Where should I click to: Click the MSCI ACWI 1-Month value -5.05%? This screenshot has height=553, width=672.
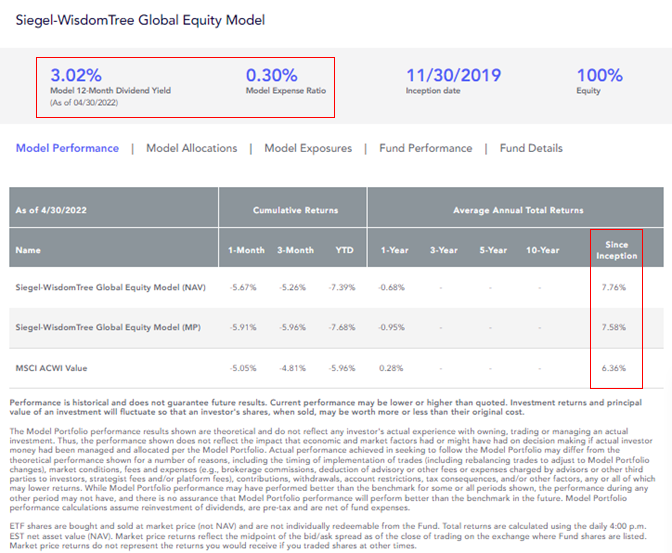point(243,368)
